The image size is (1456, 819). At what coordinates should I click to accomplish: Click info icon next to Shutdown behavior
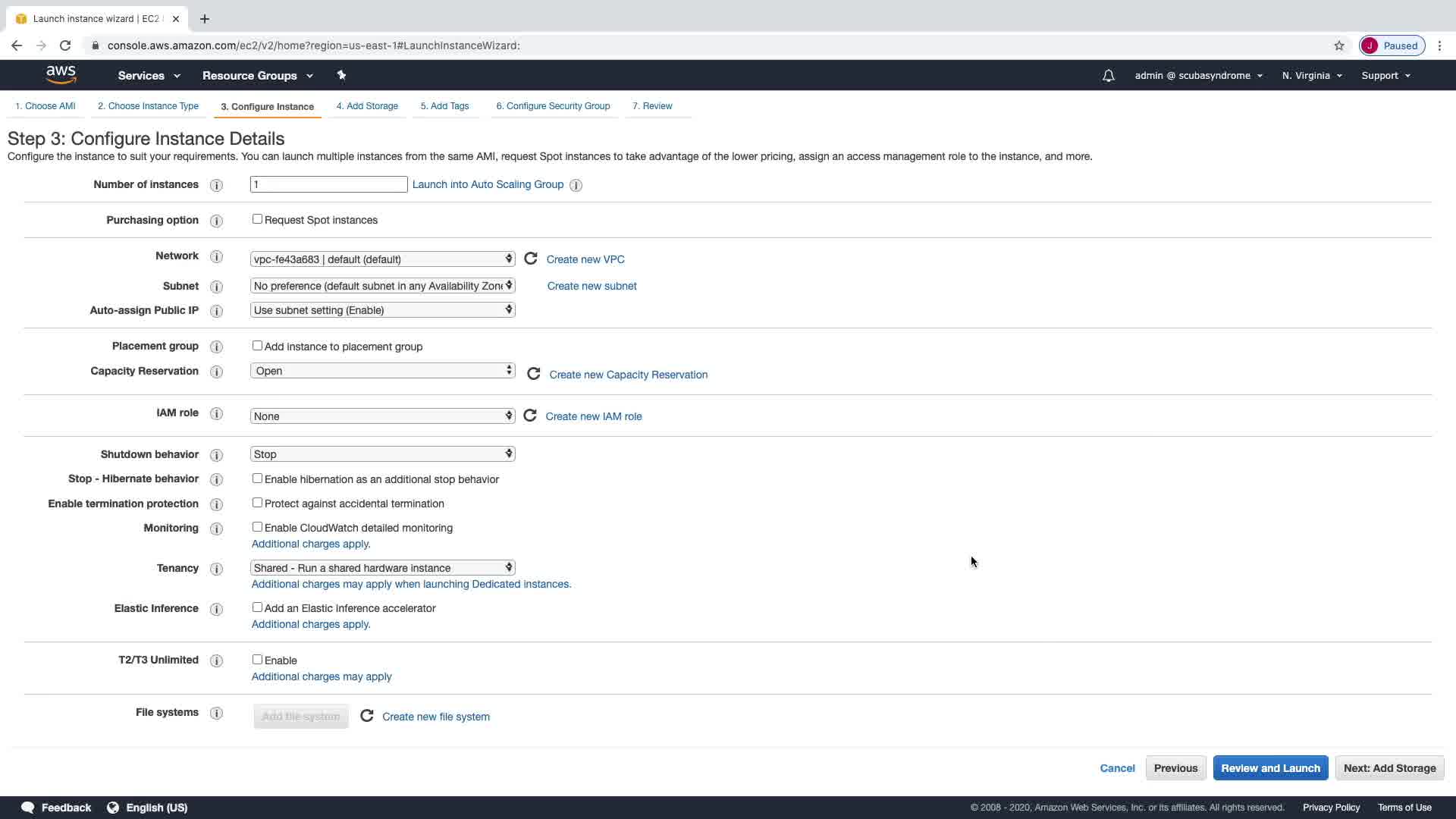pyautogui.click(x=216, y=455)
